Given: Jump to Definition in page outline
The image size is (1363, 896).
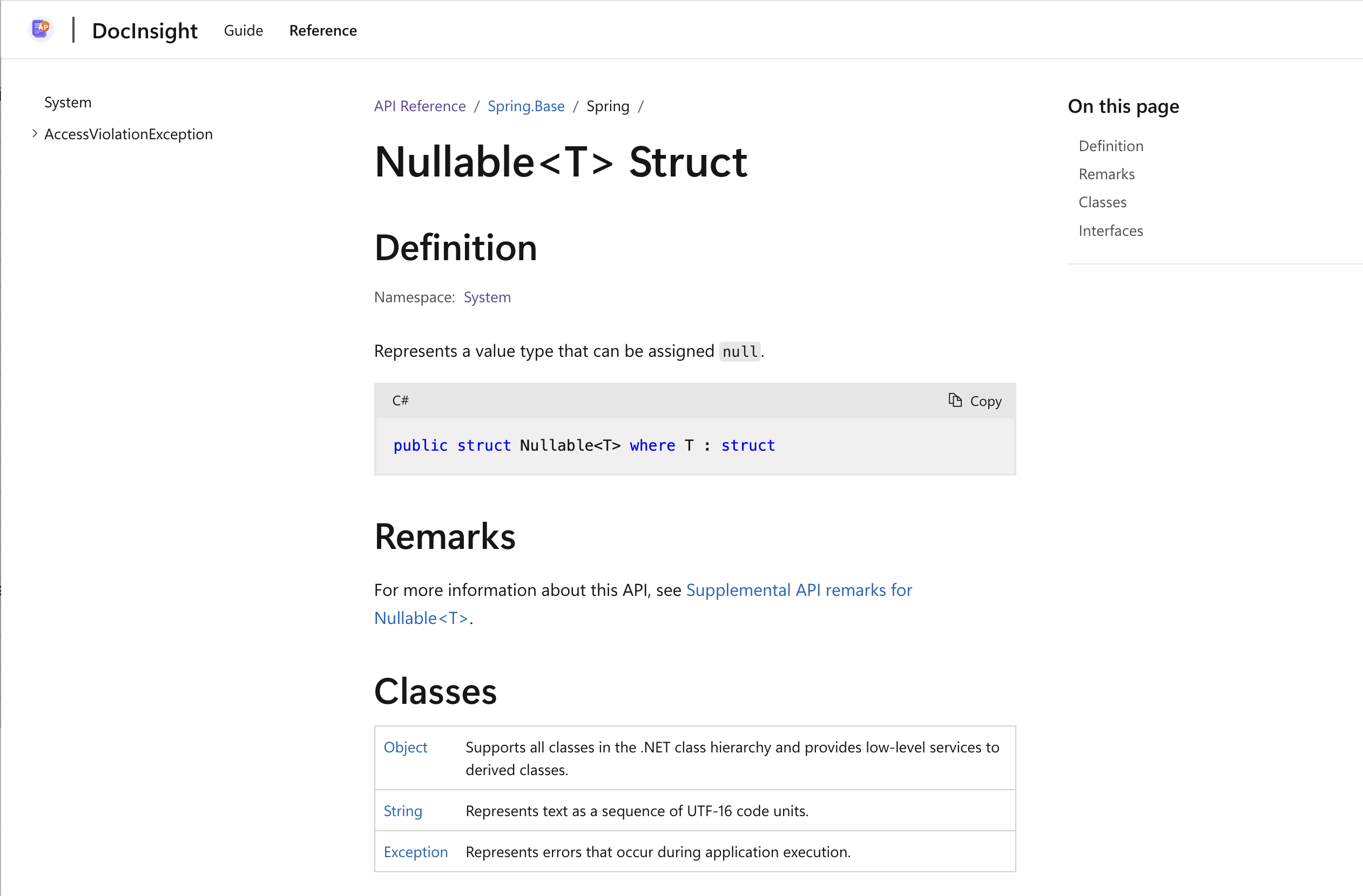Looking at the screenshot, I should pyautogui.click(x=1110, y=146).
